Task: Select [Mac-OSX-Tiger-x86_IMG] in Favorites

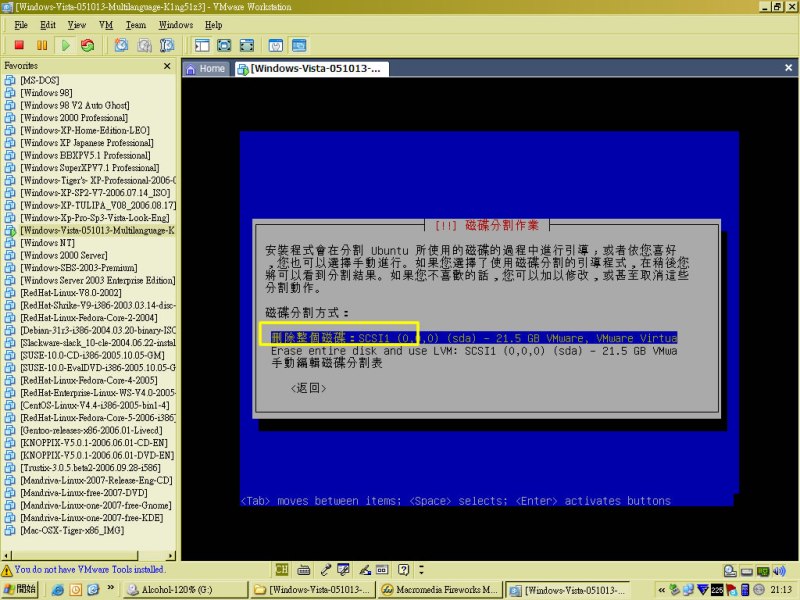Action: pyautogui.click(x=72, y=531)
